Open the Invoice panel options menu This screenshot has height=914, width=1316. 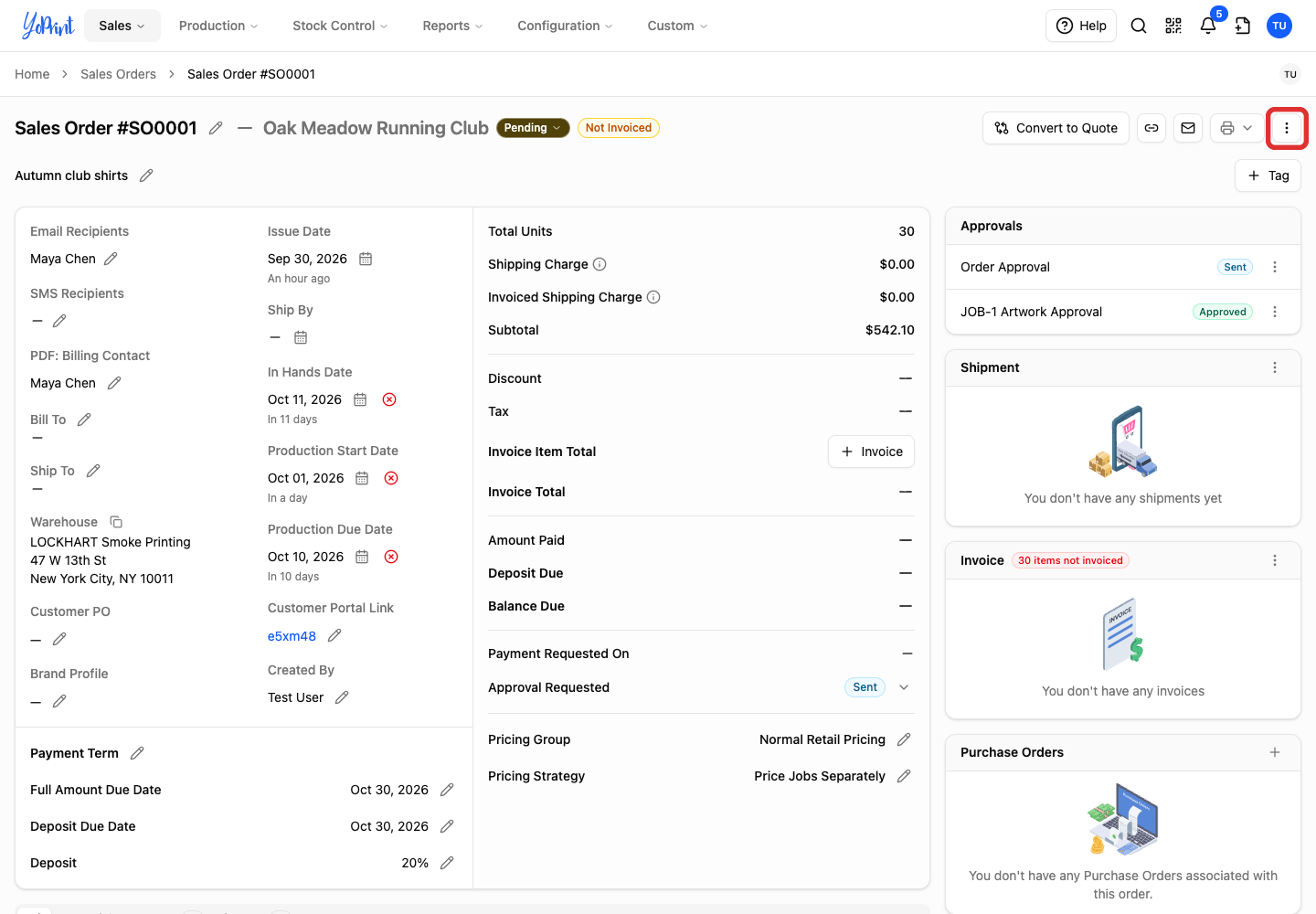pyautogui.click(x=1275, y=560)
